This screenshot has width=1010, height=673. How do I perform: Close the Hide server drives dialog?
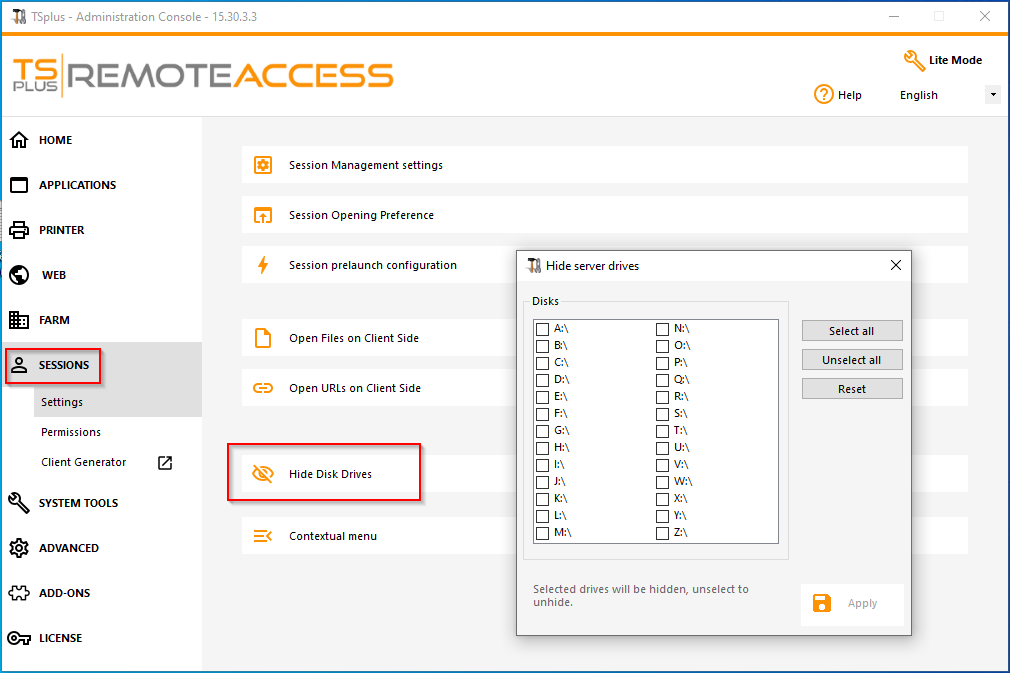895,265
